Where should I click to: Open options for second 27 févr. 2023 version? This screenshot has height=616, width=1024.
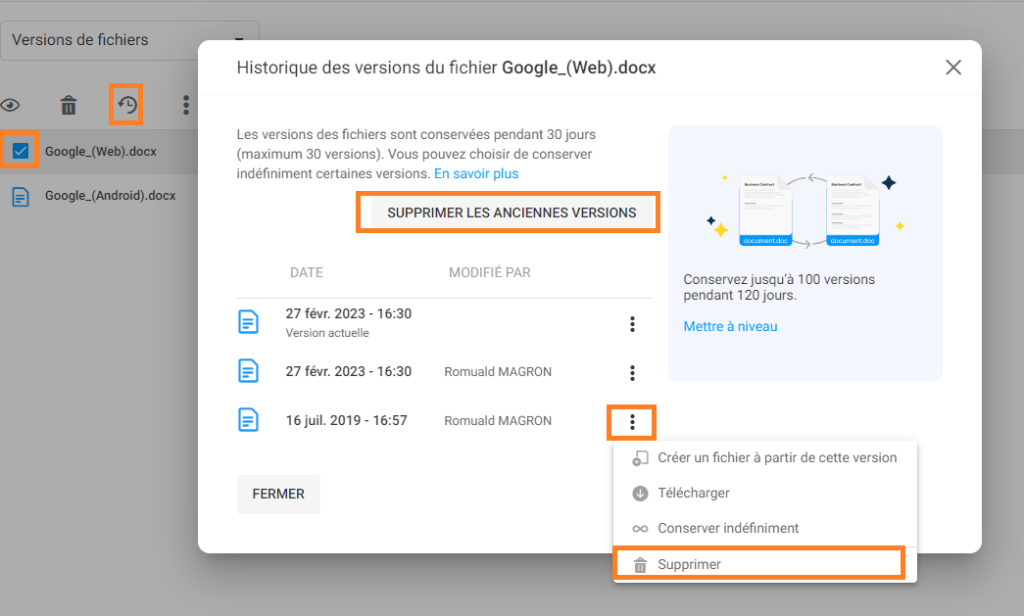[632, 372]
